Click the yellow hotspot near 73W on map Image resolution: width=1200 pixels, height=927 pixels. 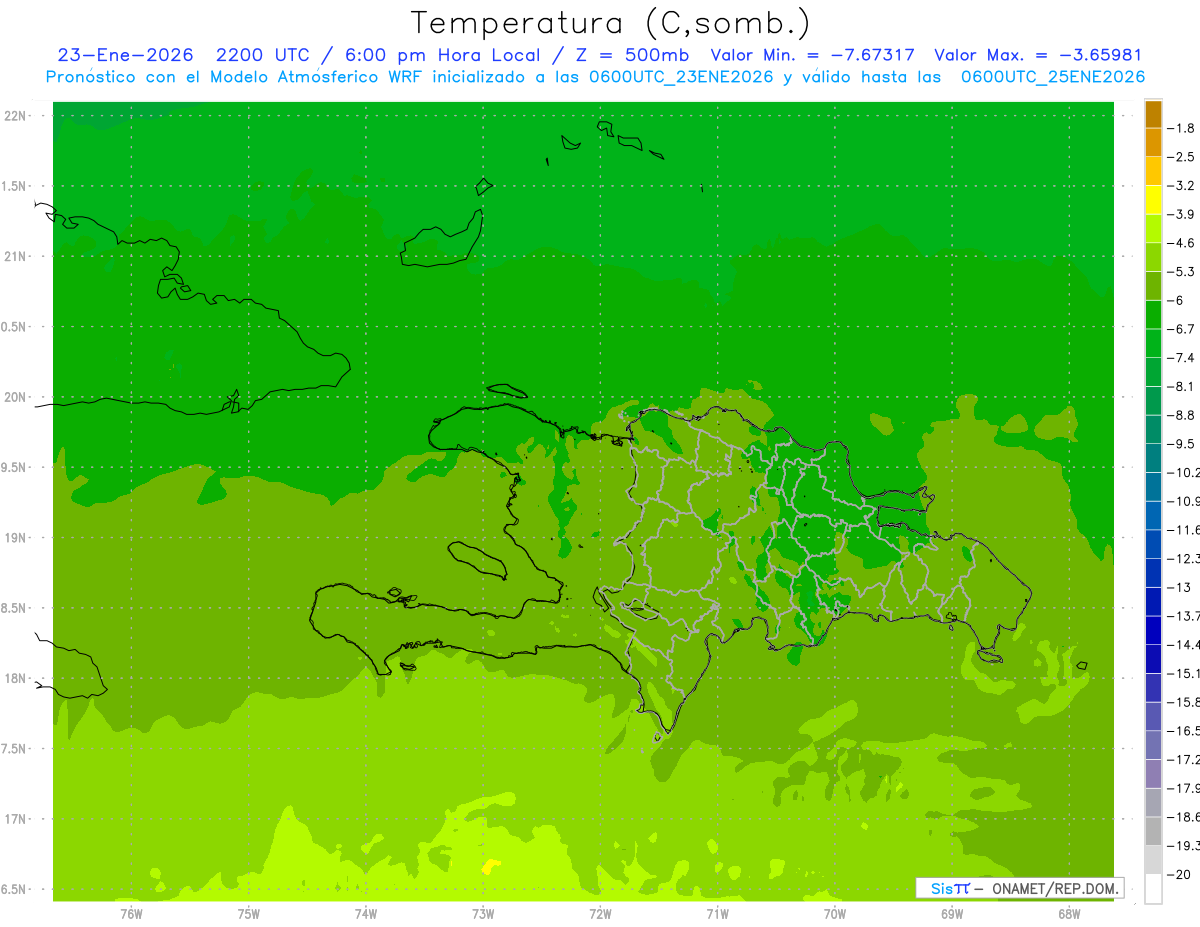coord(490,867)
